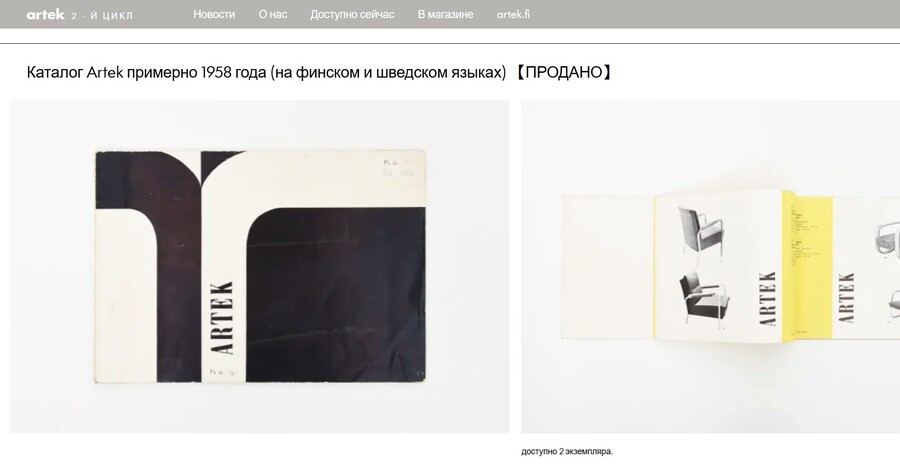The image size is (900, 469).
Task: Select Доступно сейчас in the navigation bar
Action: pos(352,14)
